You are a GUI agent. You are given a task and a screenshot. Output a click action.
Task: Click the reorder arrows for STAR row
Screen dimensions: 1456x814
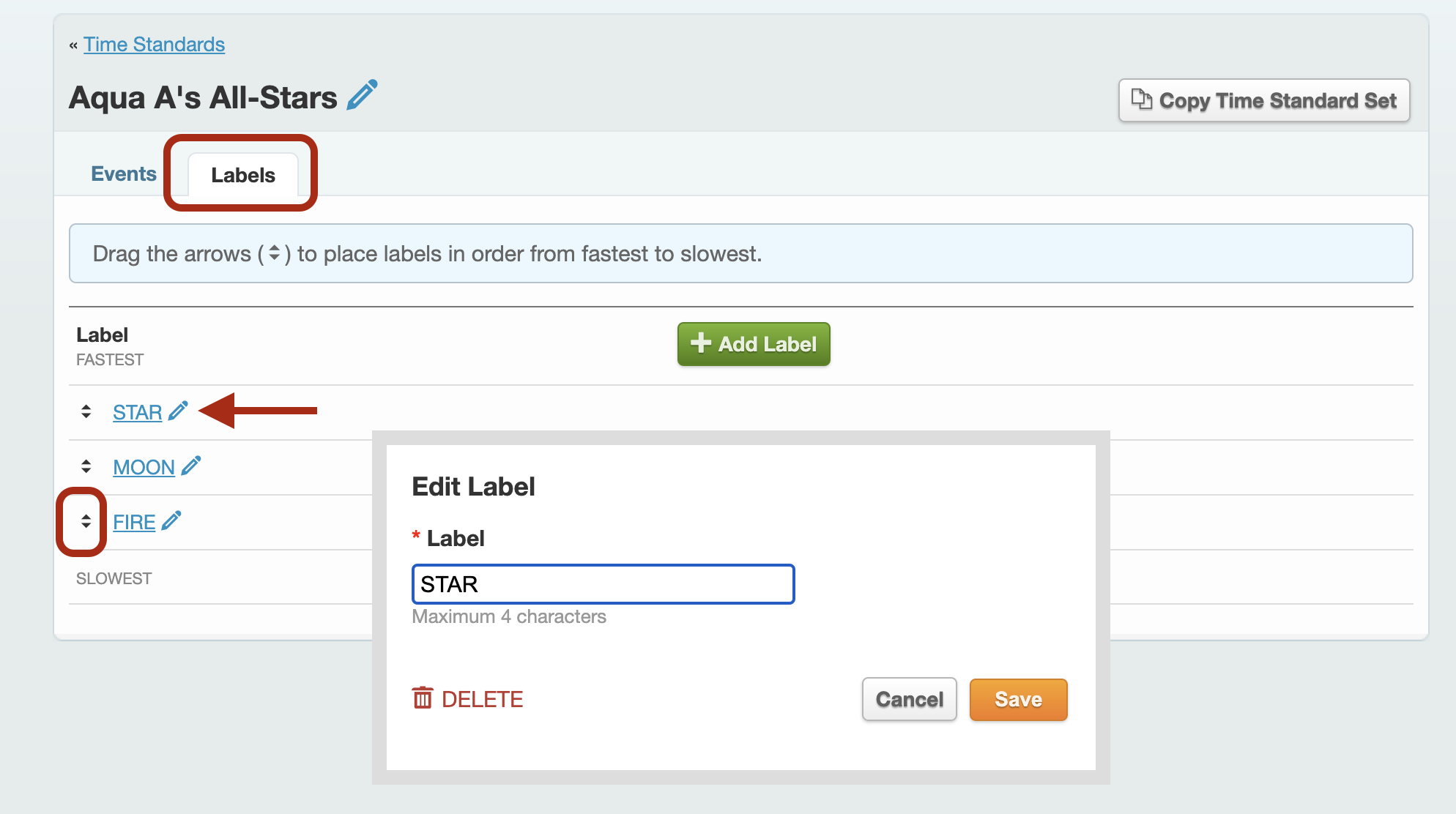pos(86,411)
